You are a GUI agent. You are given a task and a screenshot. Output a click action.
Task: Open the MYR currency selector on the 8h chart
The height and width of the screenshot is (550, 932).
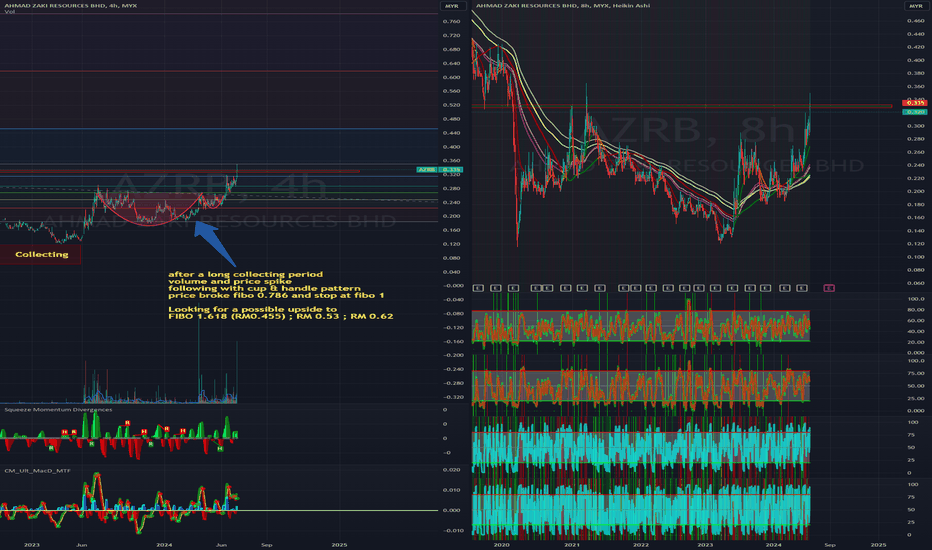(x=916, y=6)
